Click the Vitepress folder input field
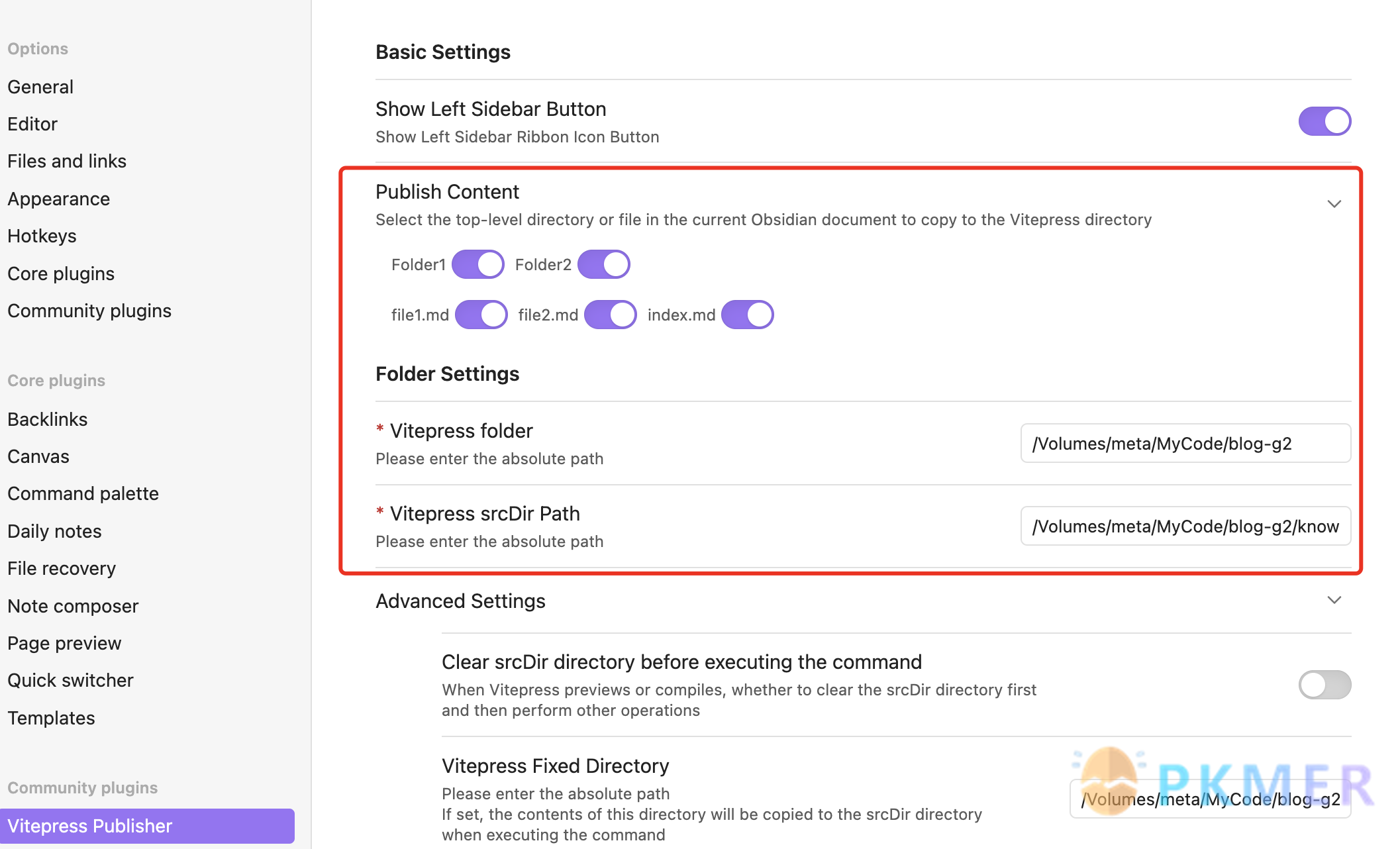Image resolution: width=1400 pixels, height=849 pixels. click(1185, 443)
